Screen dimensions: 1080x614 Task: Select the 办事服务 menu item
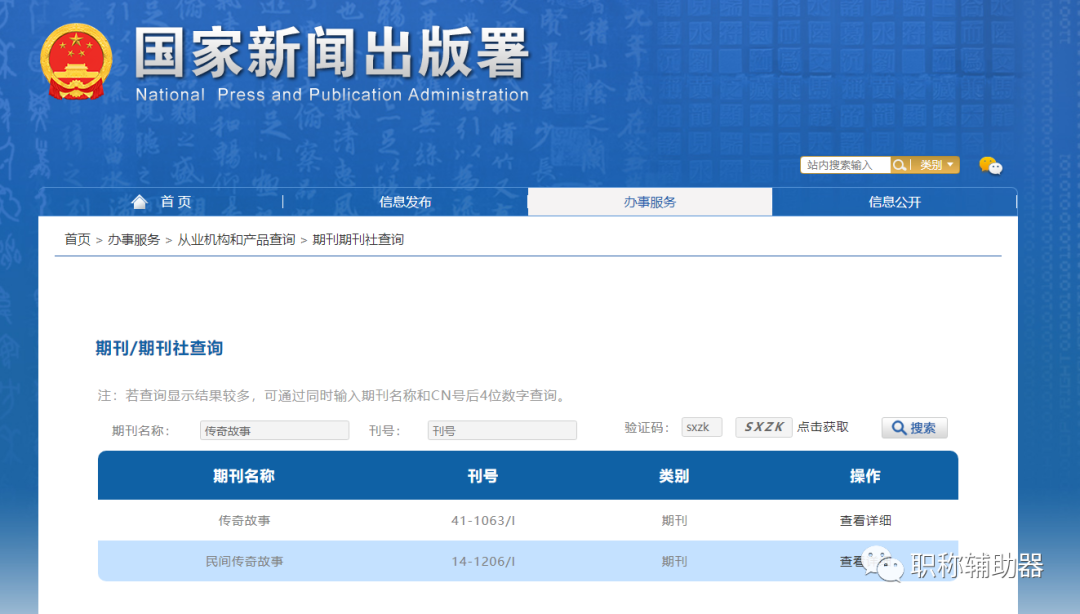(650, 201)
